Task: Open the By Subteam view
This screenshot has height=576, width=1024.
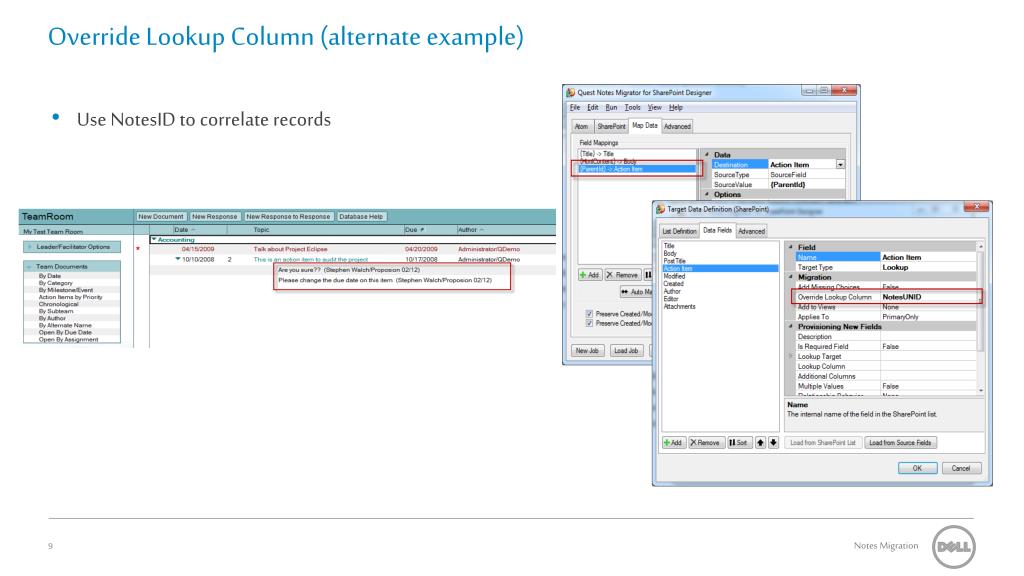Action: pyautogui.click(x=56, y=312)
